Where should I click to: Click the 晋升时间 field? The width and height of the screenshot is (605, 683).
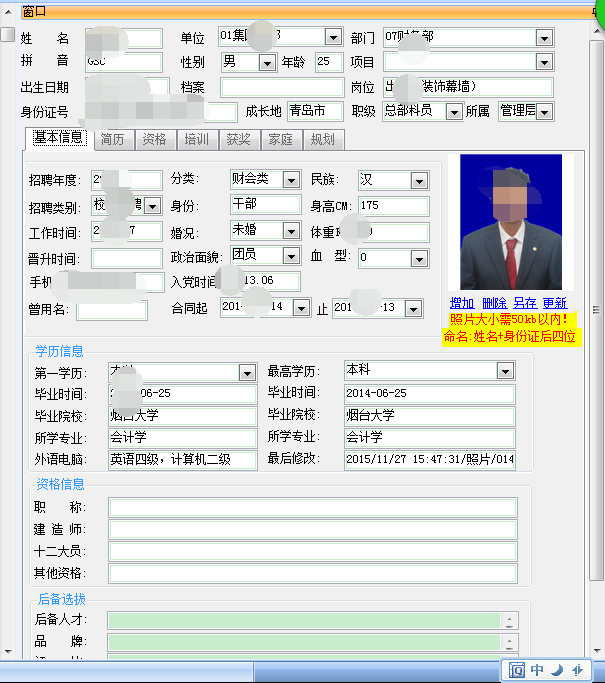[x=127, y=259]
